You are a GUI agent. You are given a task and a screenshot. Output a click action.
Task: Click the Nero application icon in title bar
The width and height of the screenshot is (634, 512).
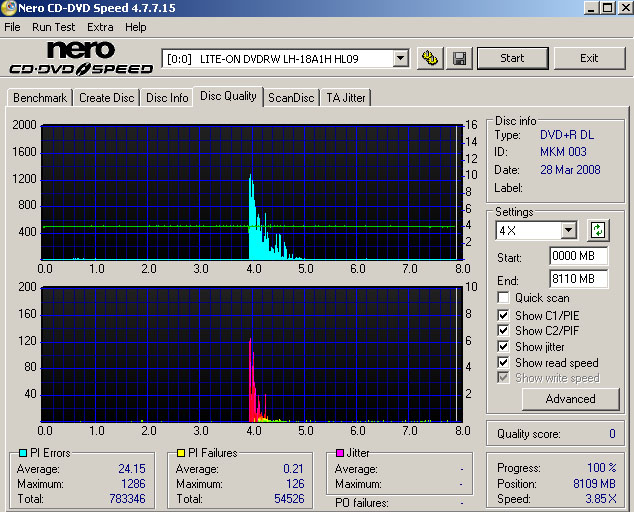point(10,8)
